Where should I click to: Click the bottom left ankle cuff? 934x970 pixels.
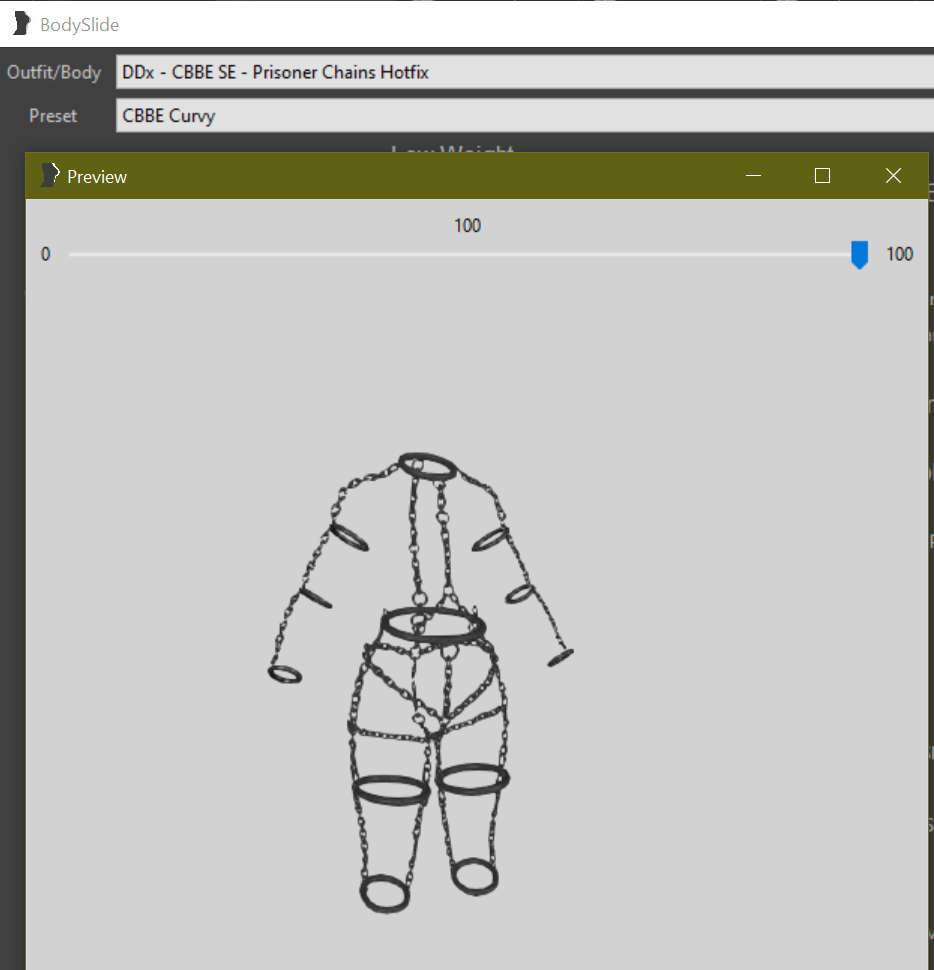pos(385,893)
